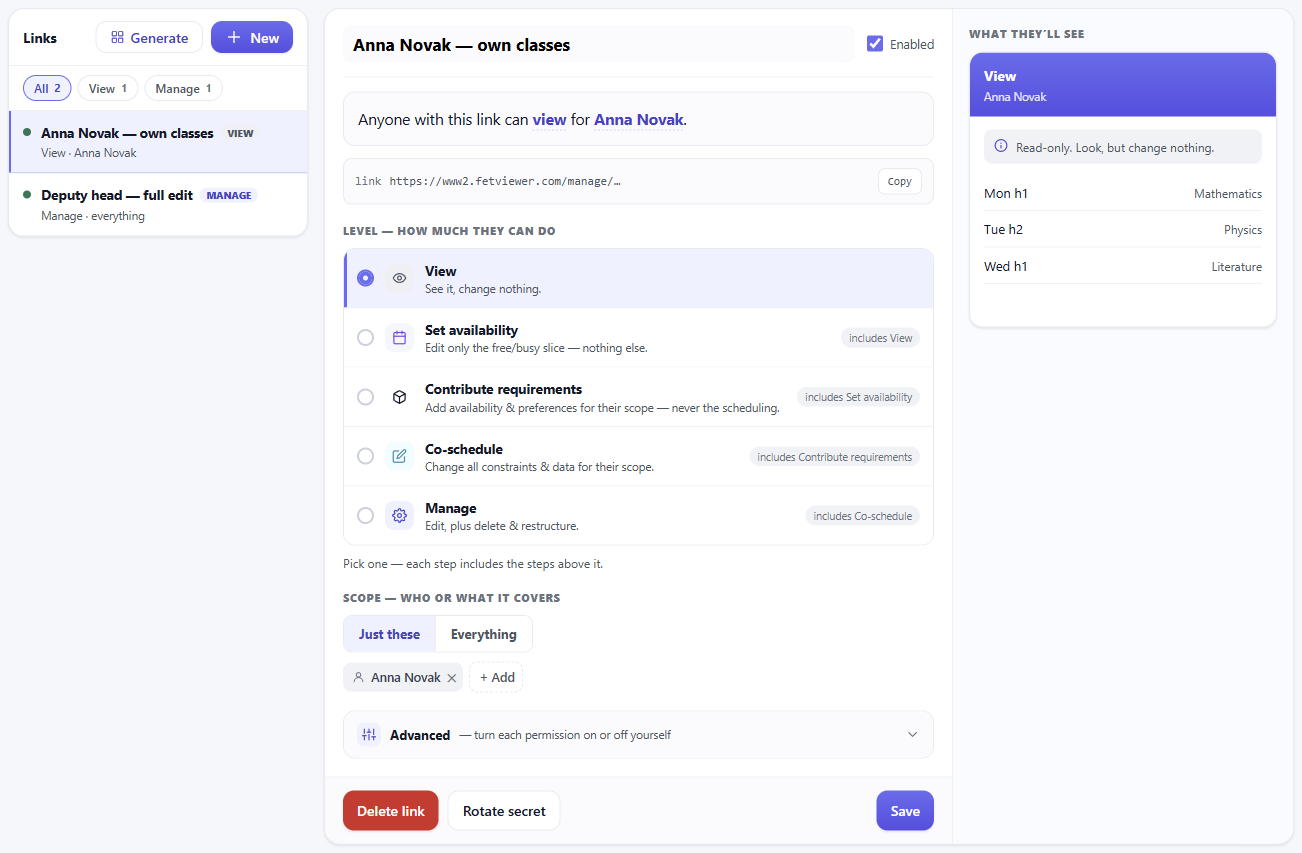Click the eye icon in View level
This screenshot has width=1302, height=853.
click(399, 279)
